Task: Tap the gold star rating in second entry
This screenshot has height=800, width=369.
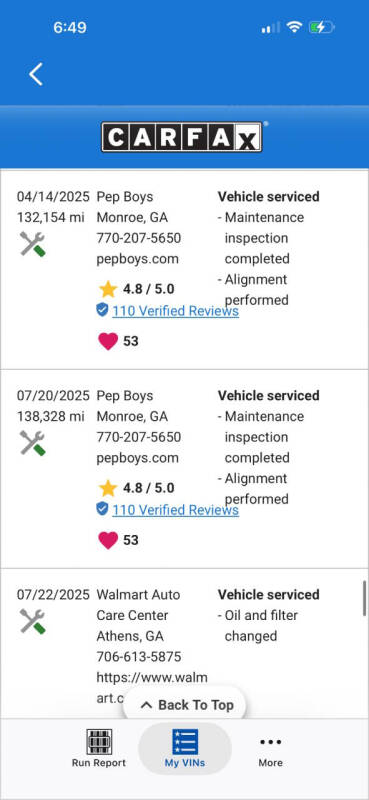Action: tap(108, 488)
